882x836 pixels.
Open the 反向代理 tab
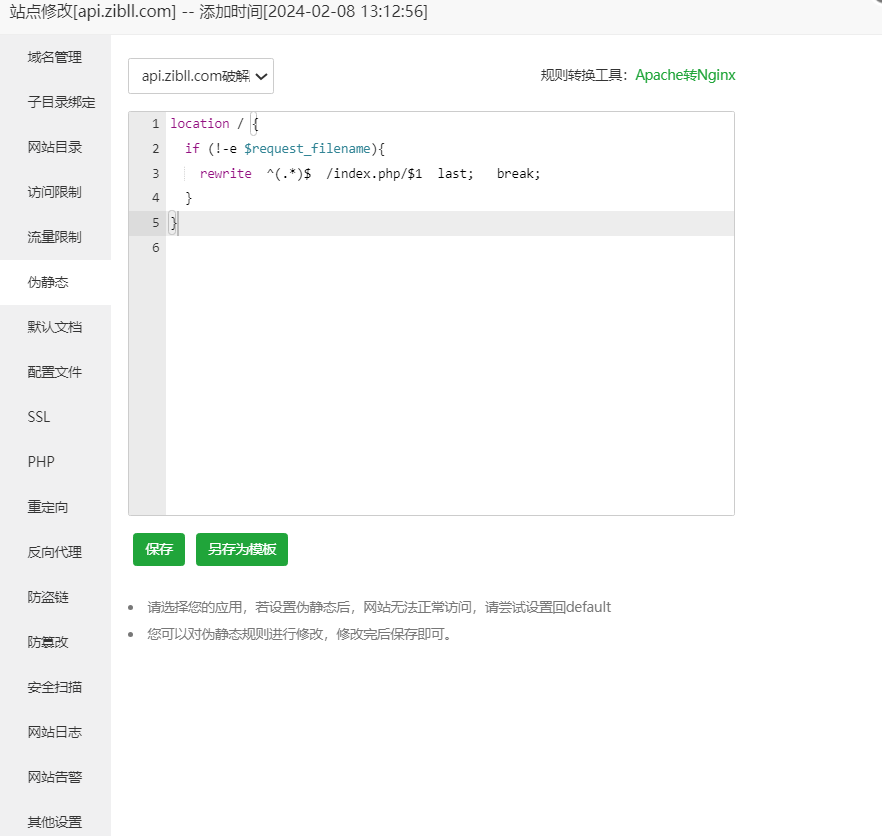coord(55,551)
